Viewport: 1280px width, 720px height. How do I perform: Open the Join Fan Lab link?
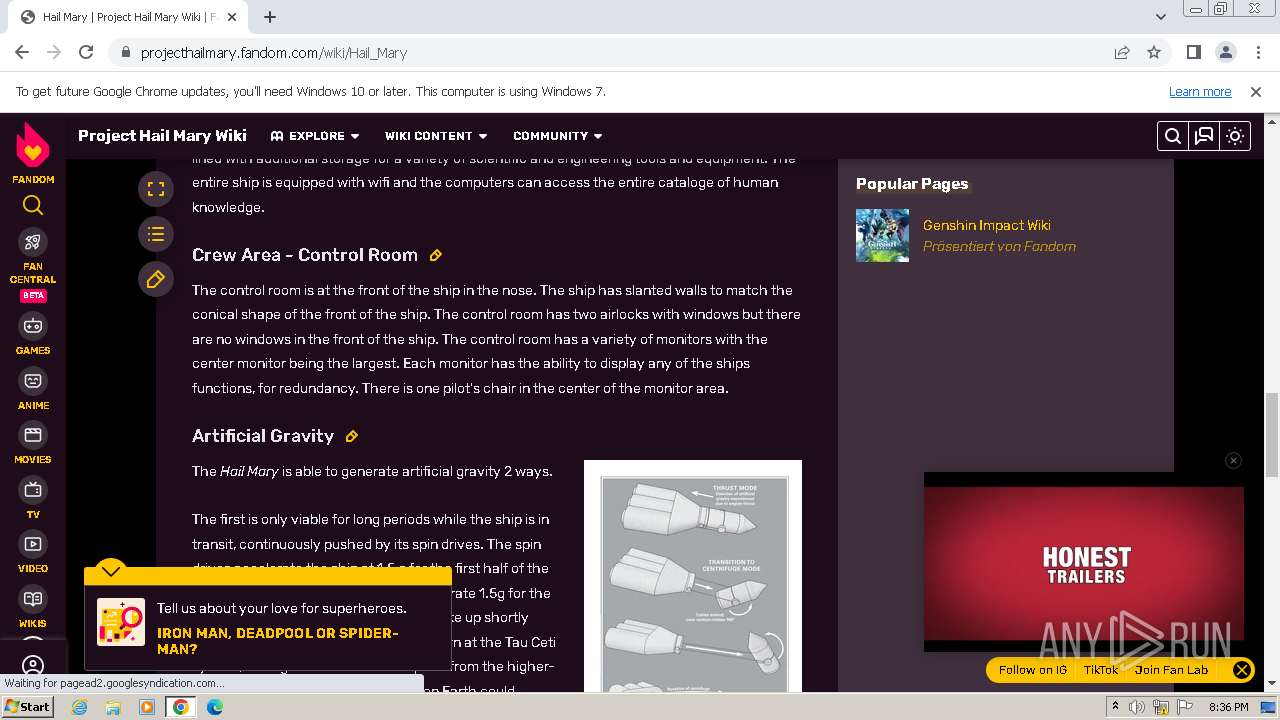(x=1171, y=670)
